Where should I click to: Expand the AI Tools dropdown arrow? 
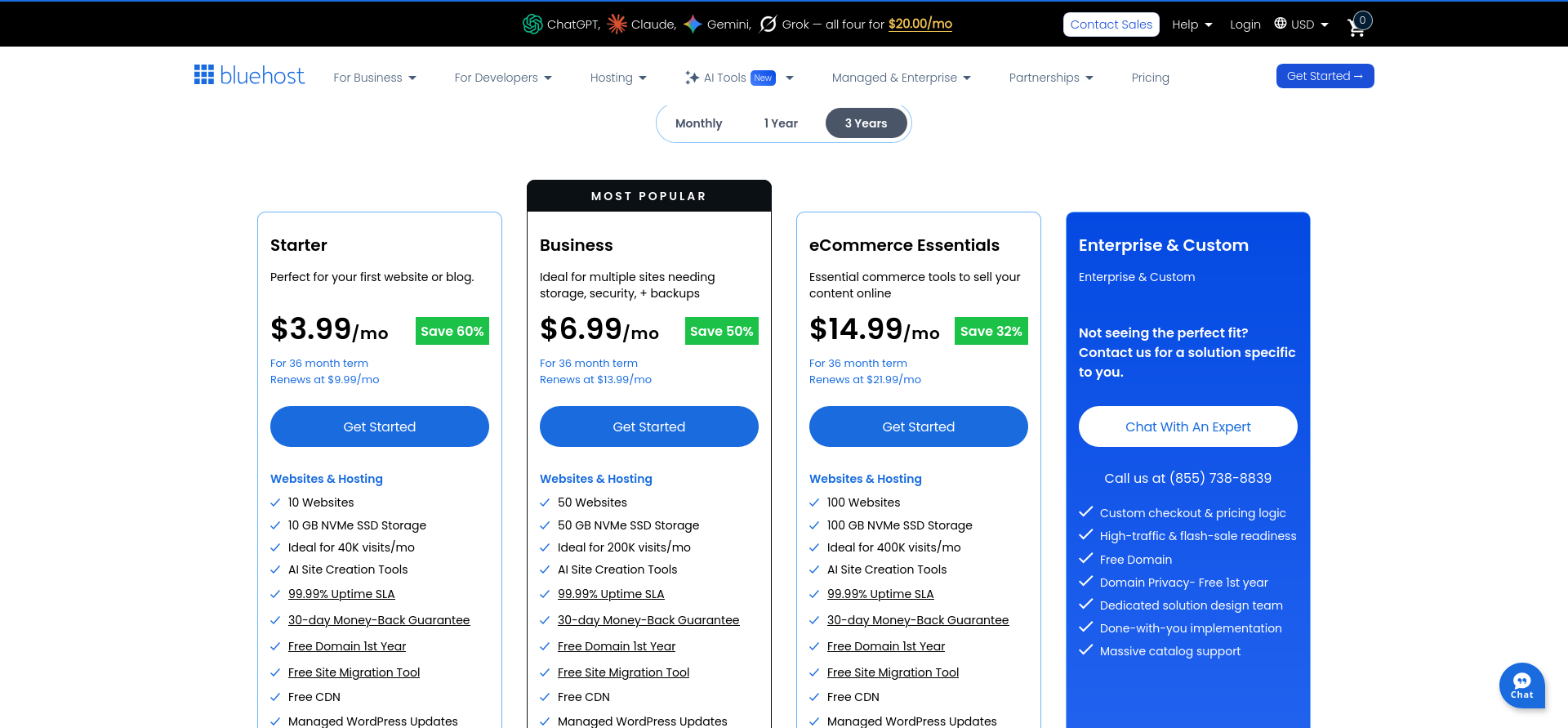tap(790, 78)
